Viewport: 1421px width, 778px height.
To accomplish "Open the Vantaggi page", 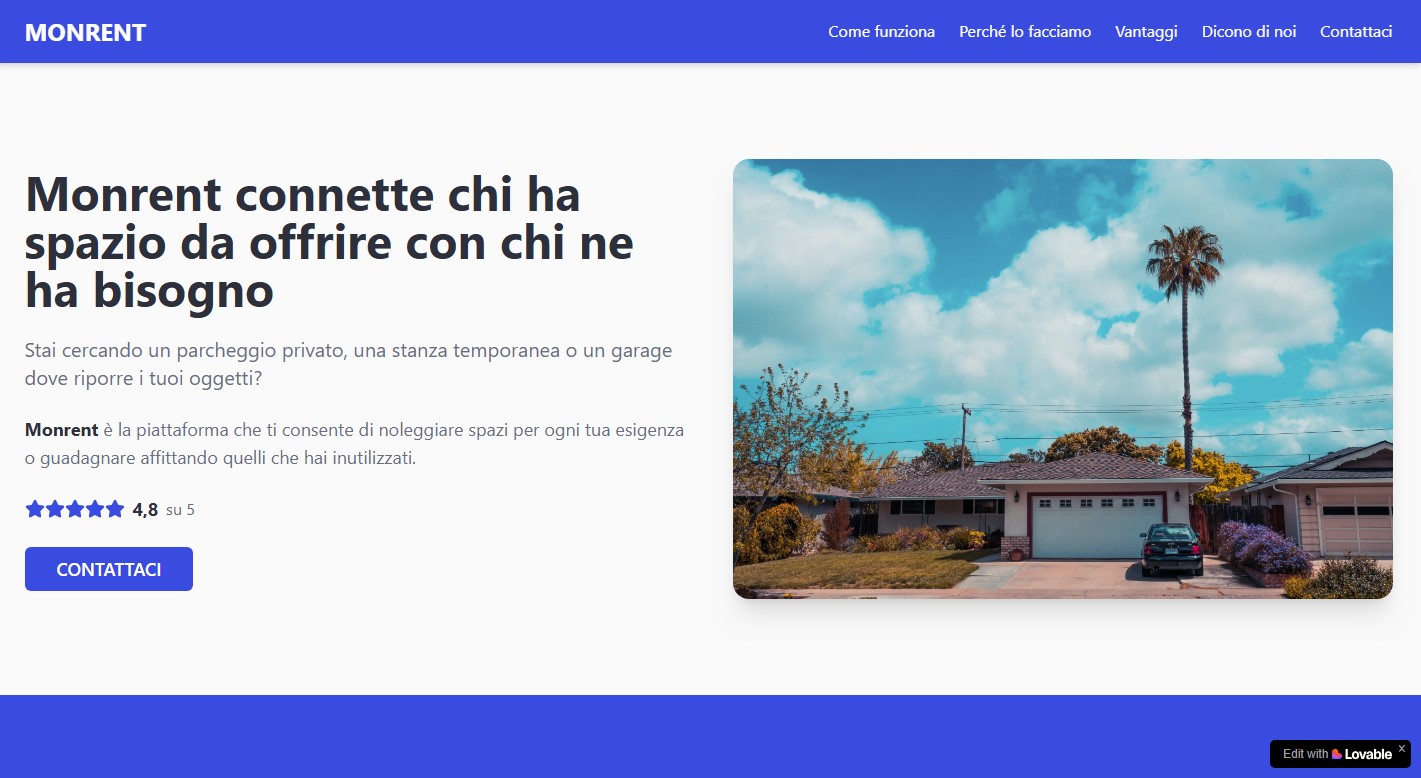I will coord(1145,31).
